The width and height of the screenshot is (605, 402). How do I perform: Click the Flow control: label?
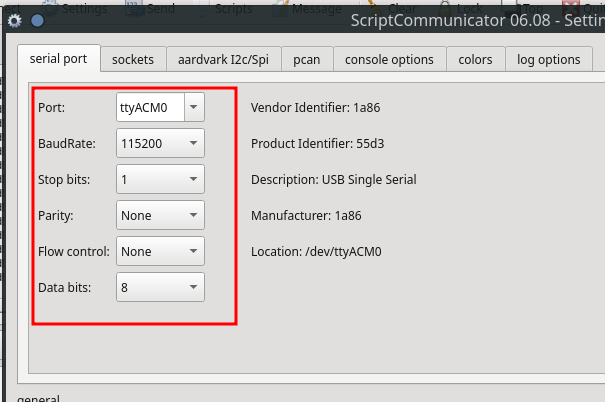(74, 252)
